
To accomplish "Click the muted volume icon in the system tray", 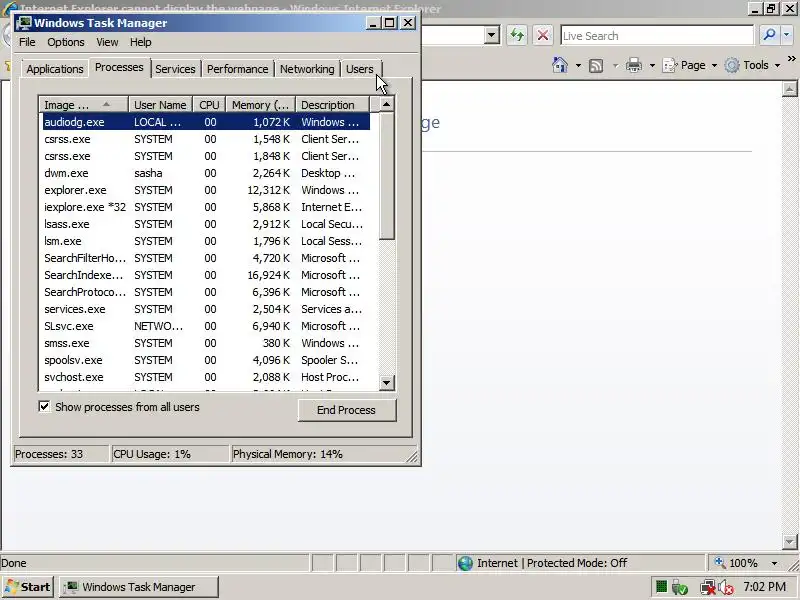I will click(726, 587).
